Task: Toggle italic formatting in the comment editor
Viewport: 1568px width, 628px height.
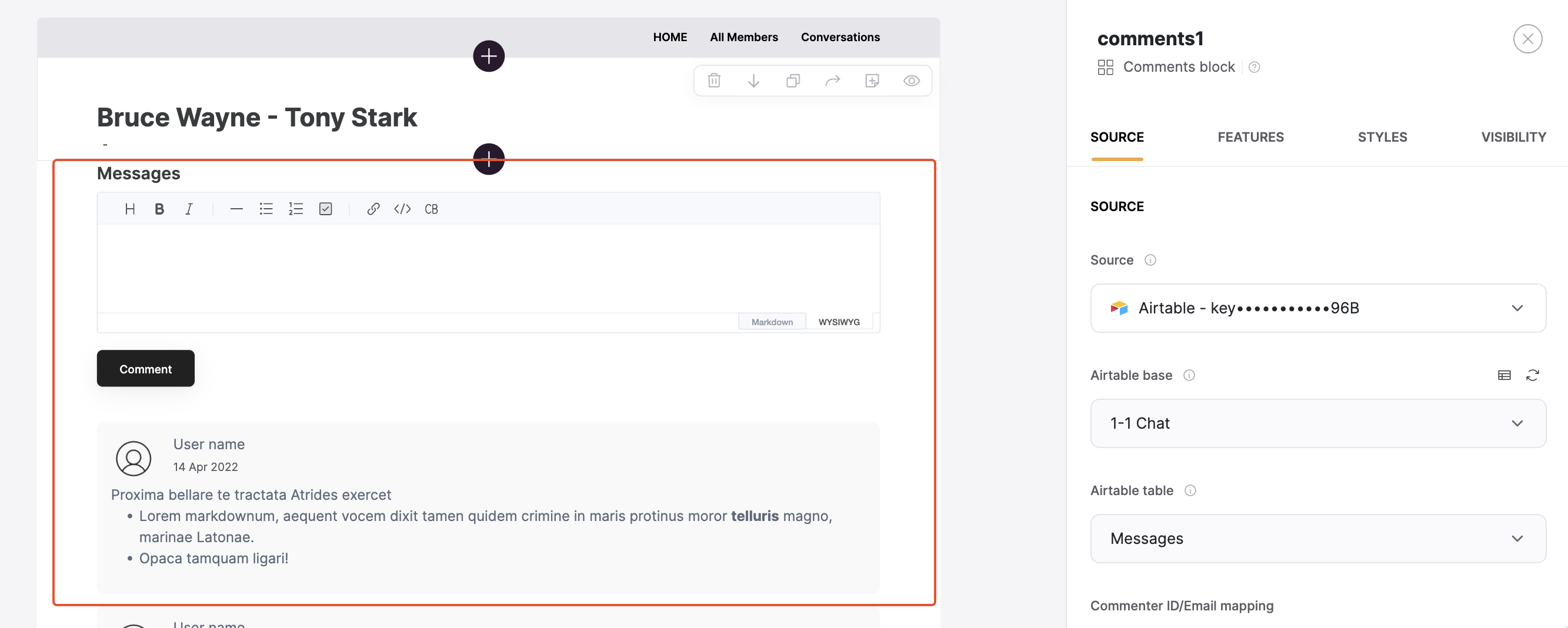Action: tap(189, 209)
